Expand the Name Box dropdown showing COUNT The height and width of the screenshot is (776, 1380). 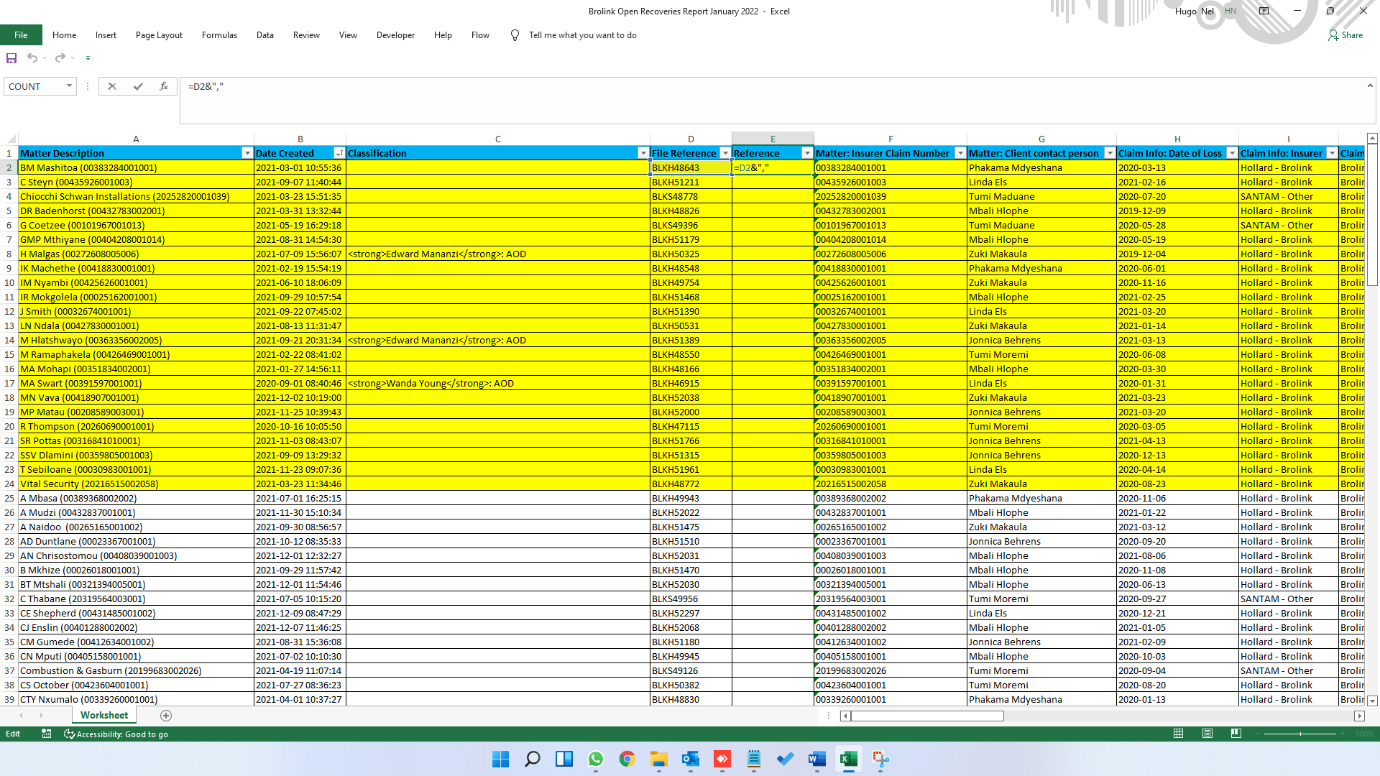(x=69, y=87)
